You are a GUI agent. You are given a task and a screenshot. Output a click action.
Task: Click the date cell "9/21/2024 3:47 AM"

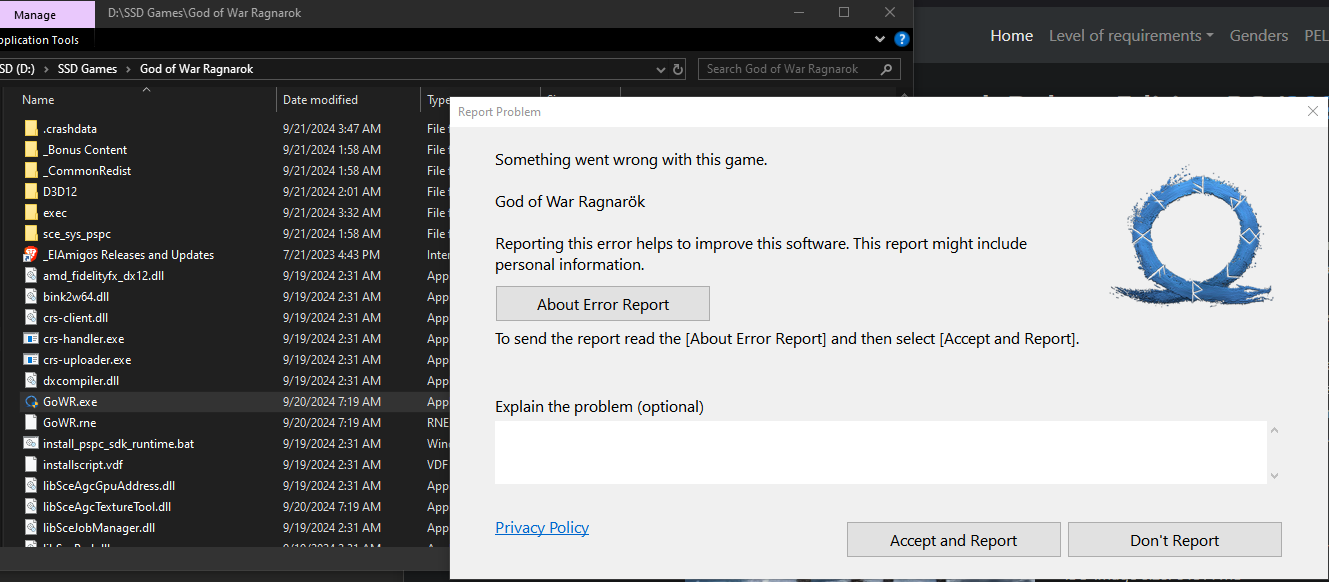(x=332, y=129)
